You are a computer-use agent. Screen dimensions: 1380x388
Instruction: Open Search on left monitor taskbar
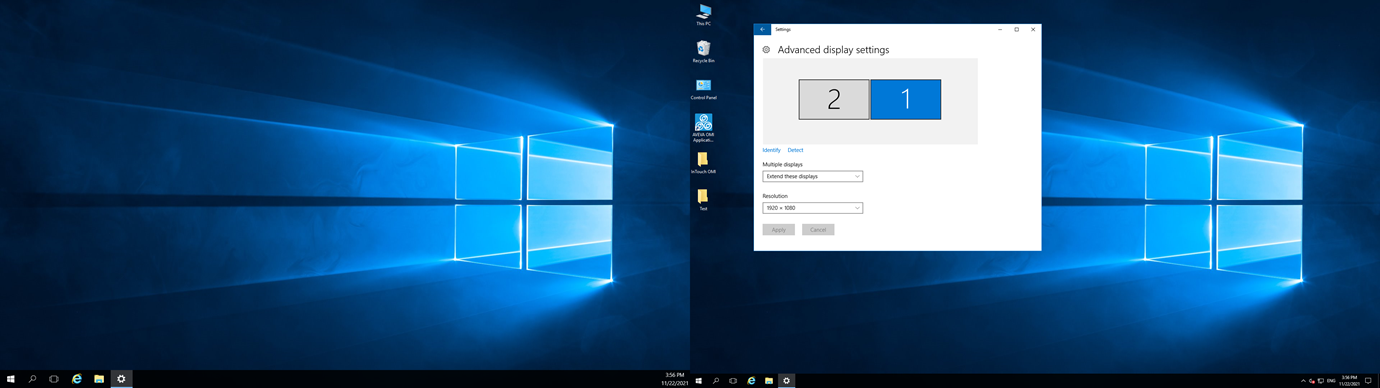[33, 380]
